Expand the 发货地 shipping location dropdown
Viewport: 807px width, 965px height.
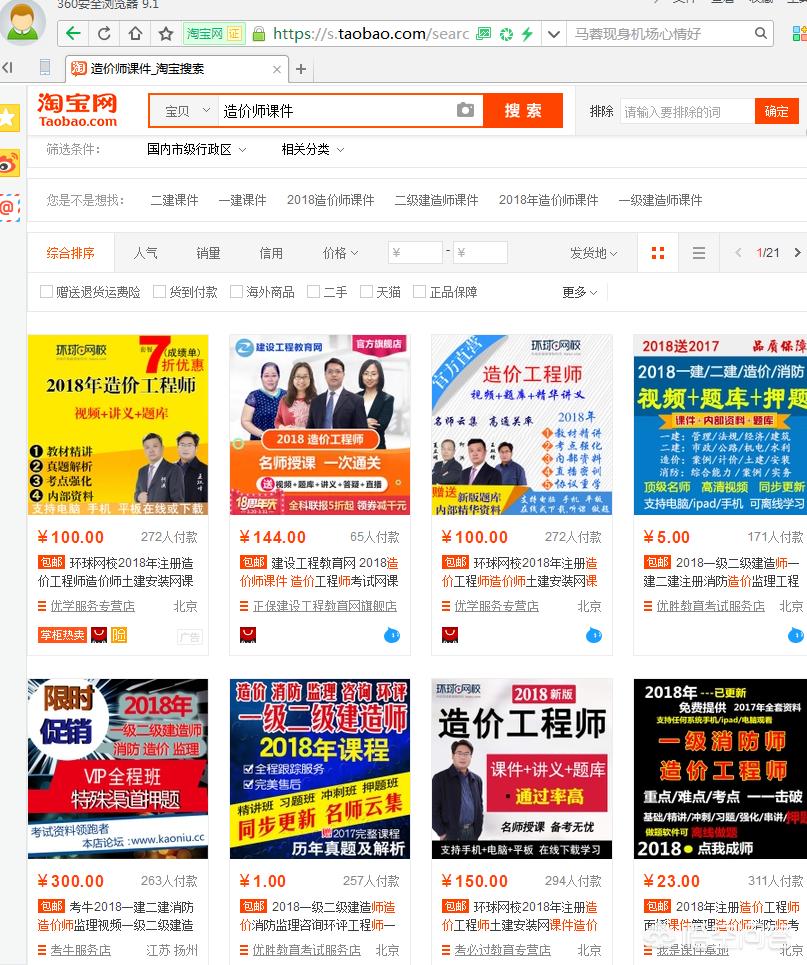coord(593,252)
